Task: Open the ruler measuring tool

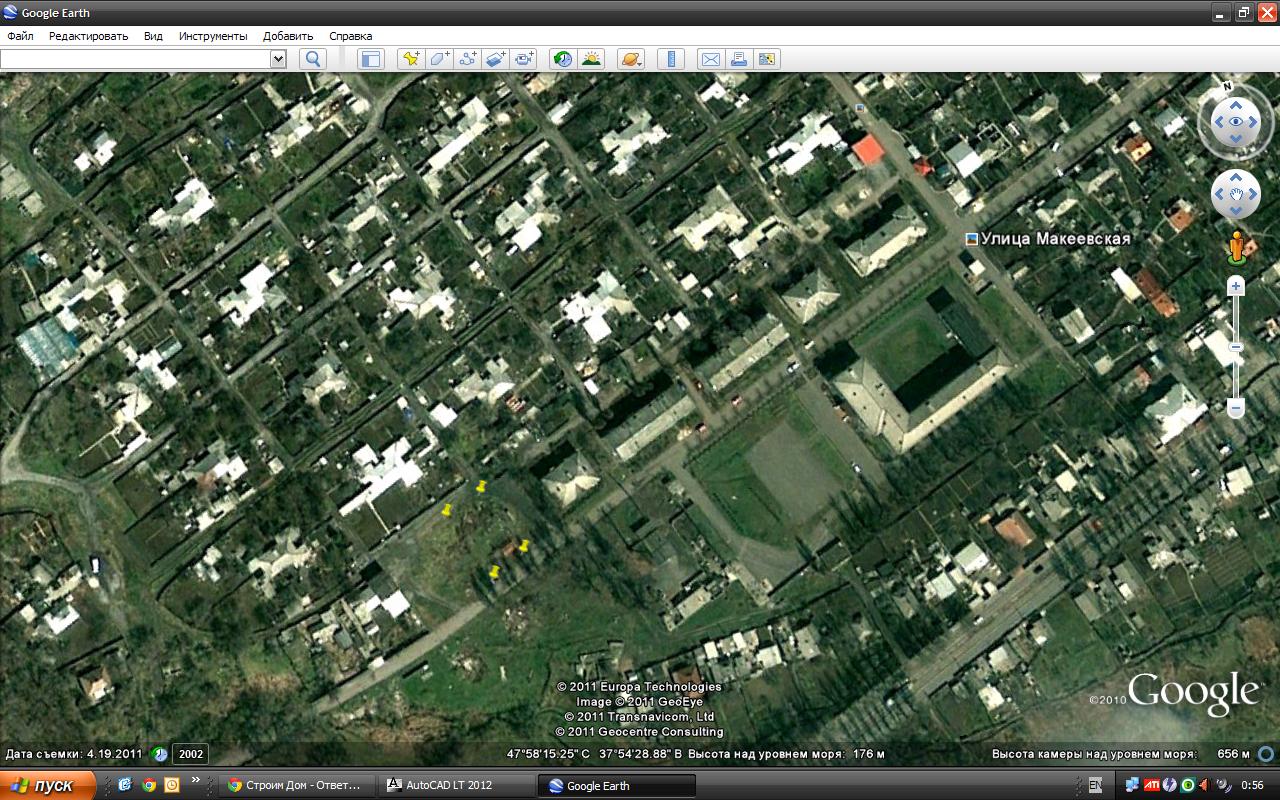Action: (670, 59)
